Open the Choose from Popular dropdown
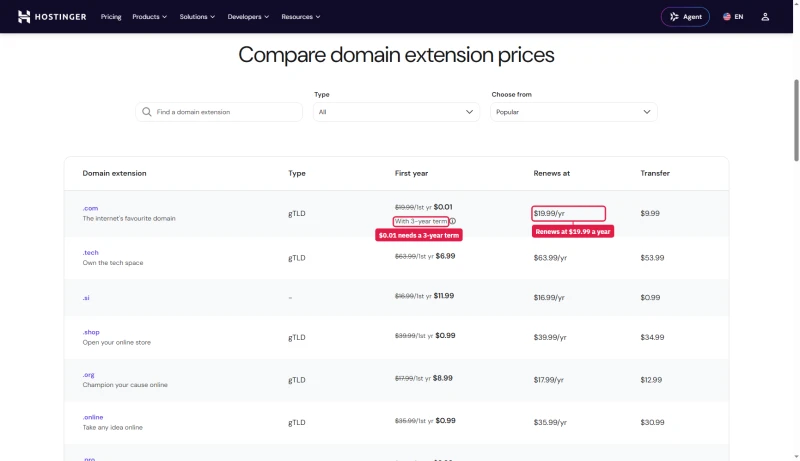 pos(573,112)
